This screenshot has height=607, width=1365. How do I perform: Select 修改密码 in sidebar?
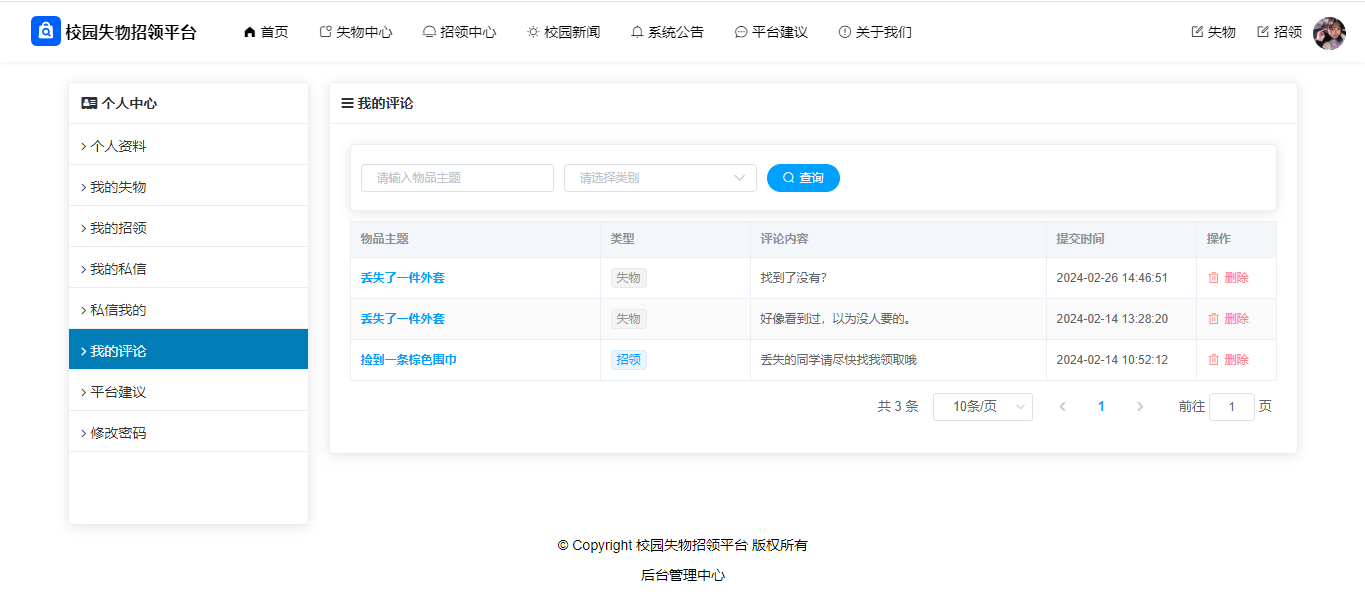click(x=188, y=433)
